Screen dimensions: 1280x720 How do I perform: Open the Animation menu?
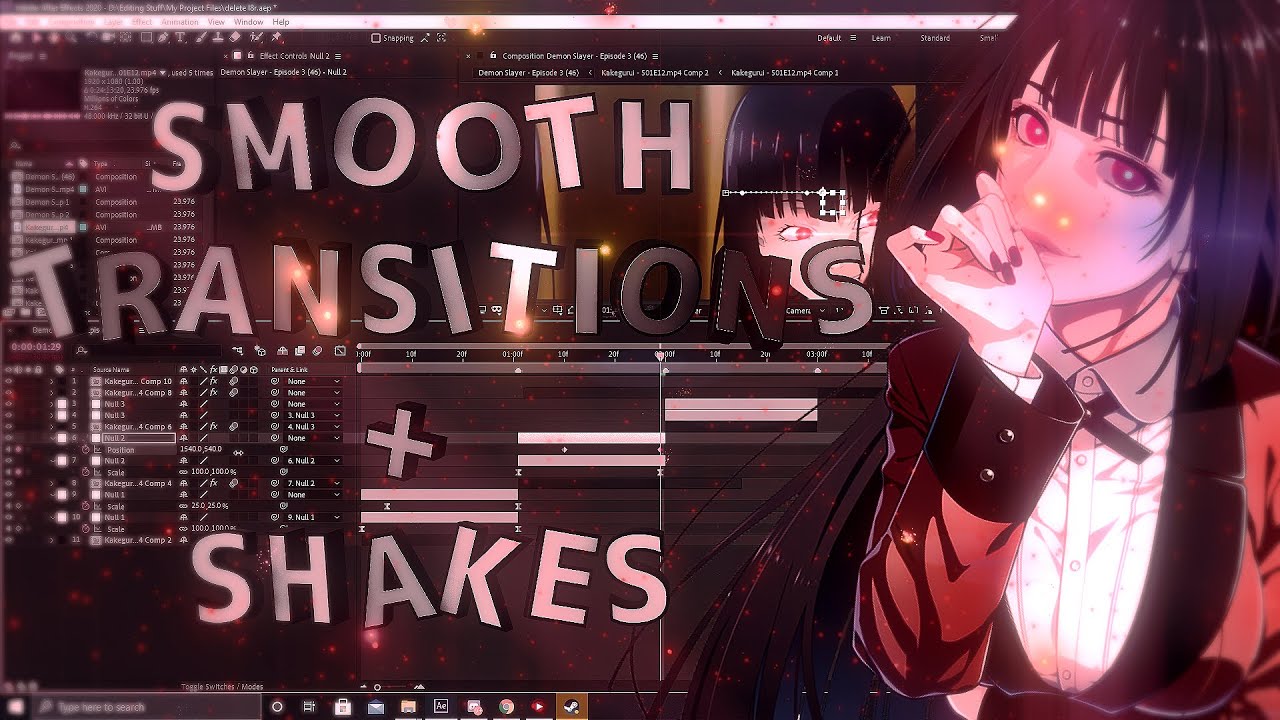[180, 22]
